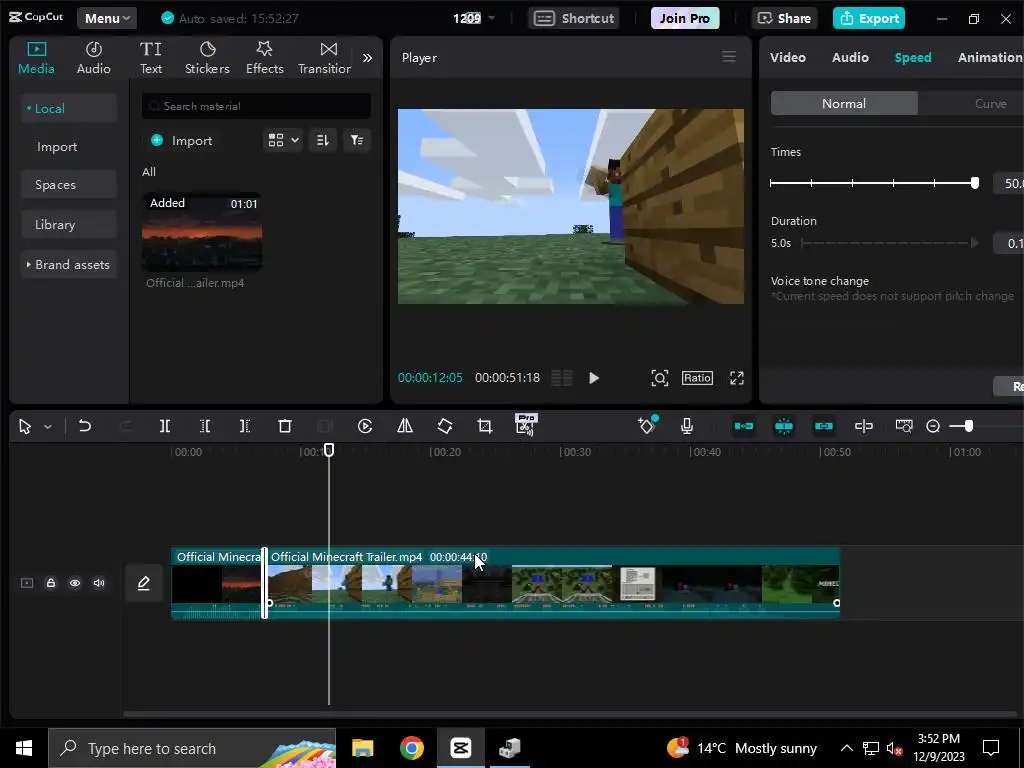
Task: Open the Stickers tab
Action: point(207,58)
